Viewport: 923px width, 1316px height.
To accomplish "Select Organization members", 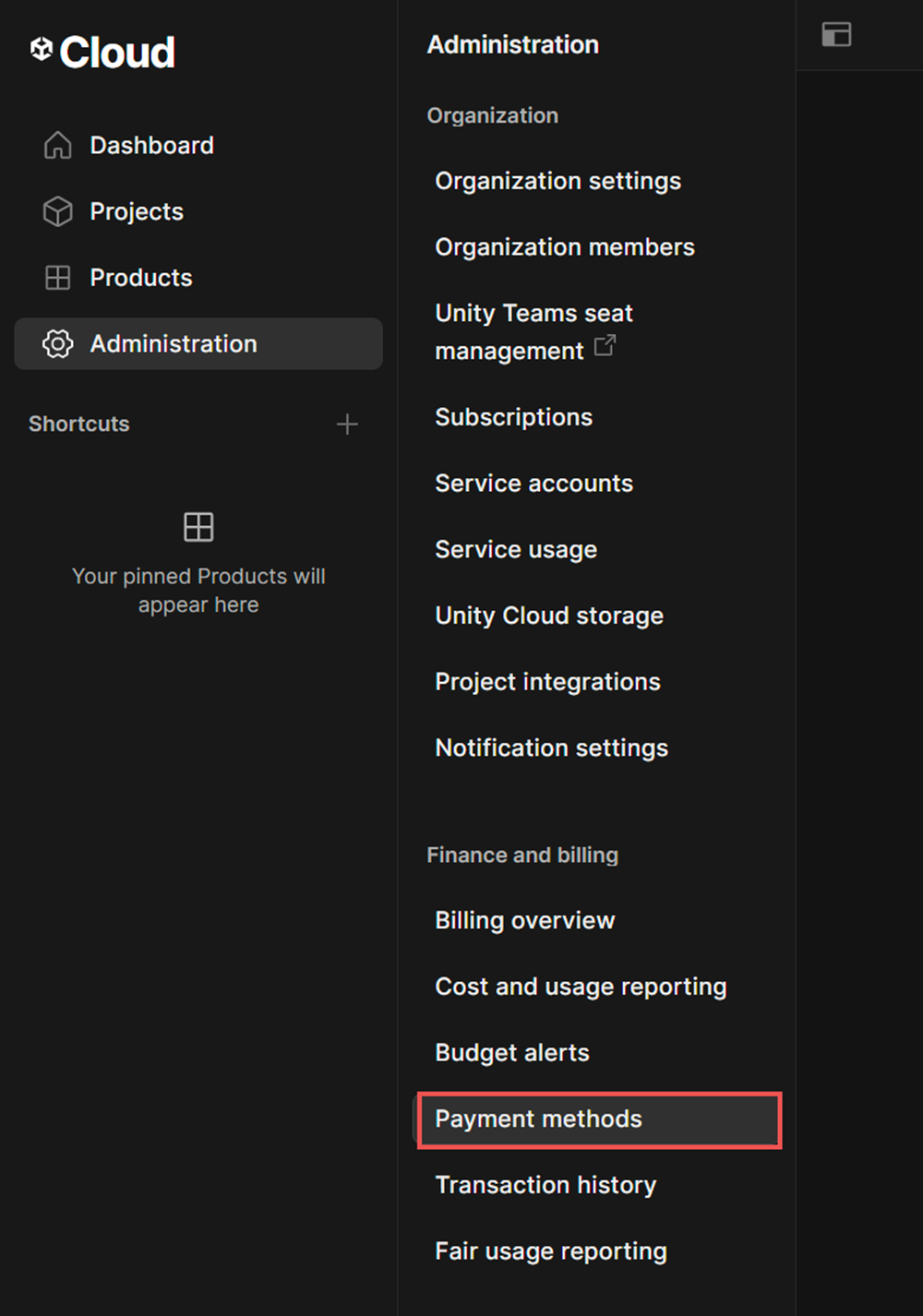I will coord(564,246).
